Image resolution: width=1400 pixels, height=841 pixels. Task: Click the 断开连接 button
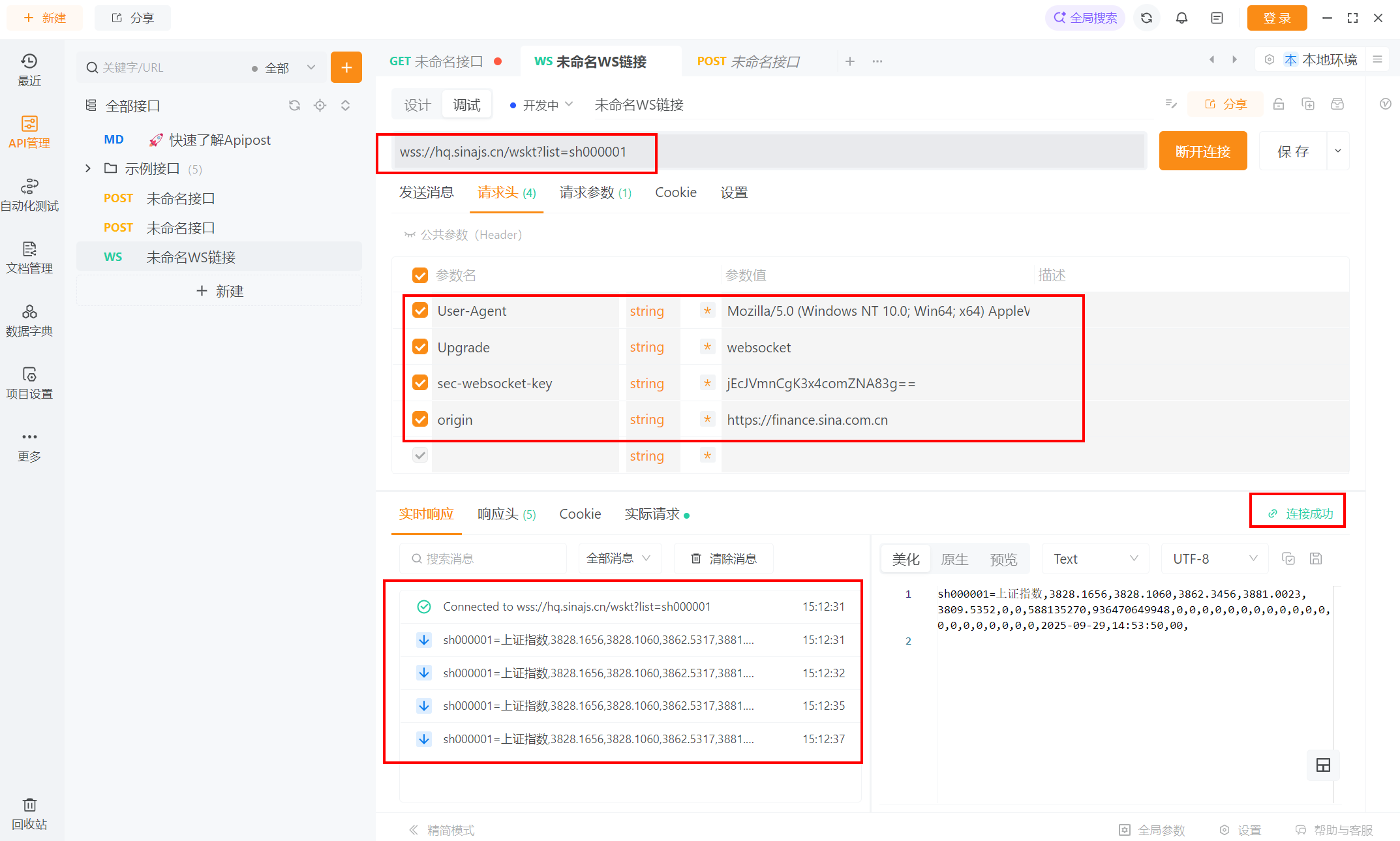1202,151
